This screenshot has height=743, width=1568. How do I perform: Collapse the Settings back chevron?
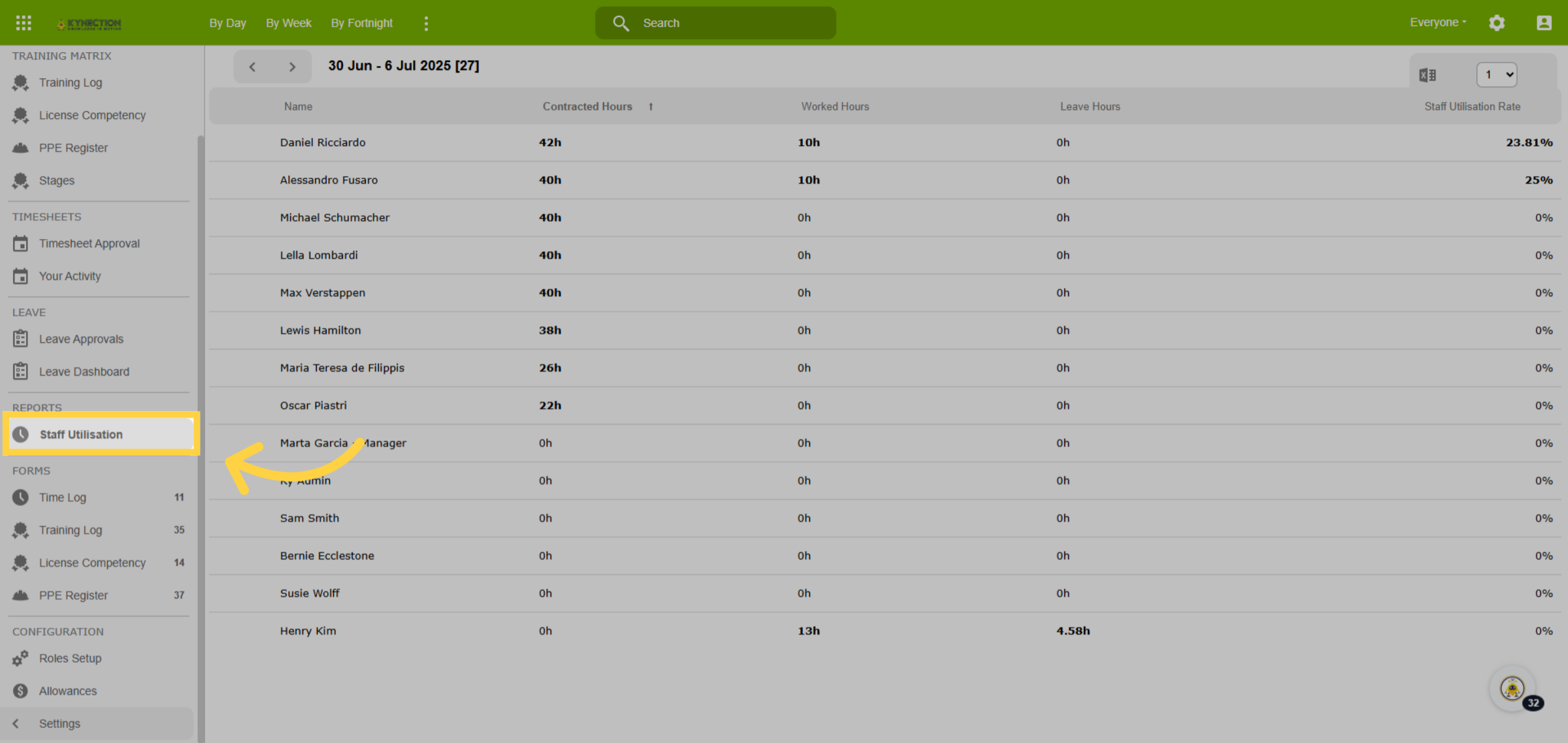coord(16,723)
